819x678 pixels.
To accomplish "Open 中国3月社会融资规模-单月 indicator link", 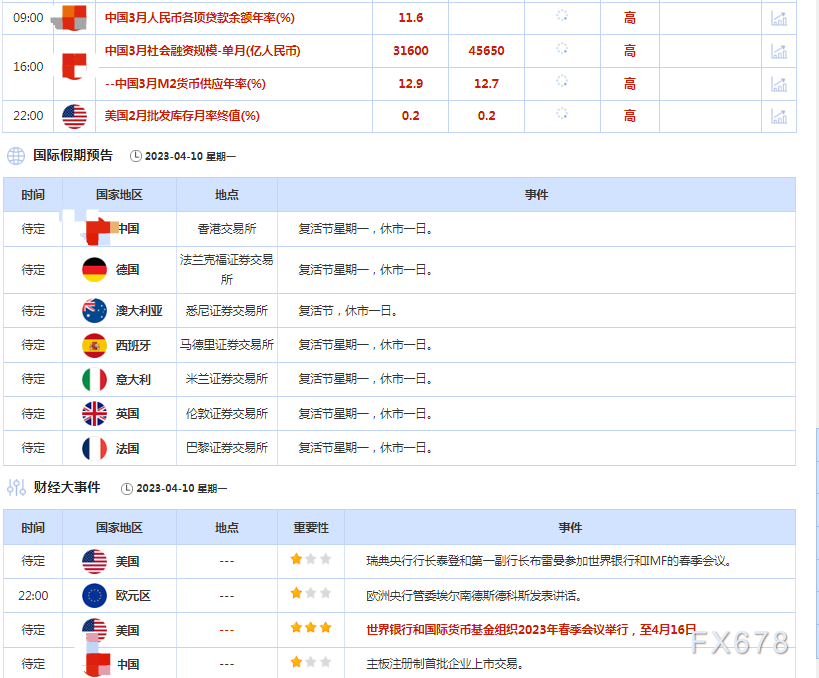I will pyautogui.click(x=202, y=51).
